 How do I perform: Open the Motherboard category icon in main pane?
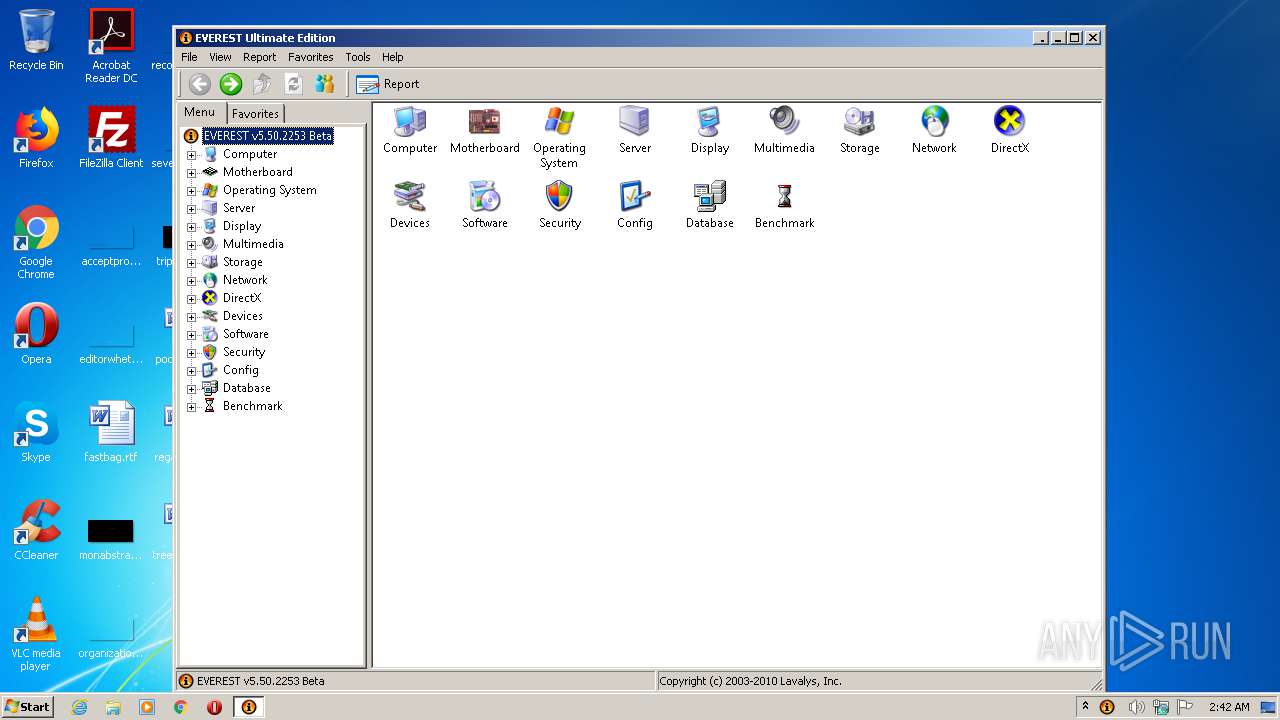[x=485, y=122]
